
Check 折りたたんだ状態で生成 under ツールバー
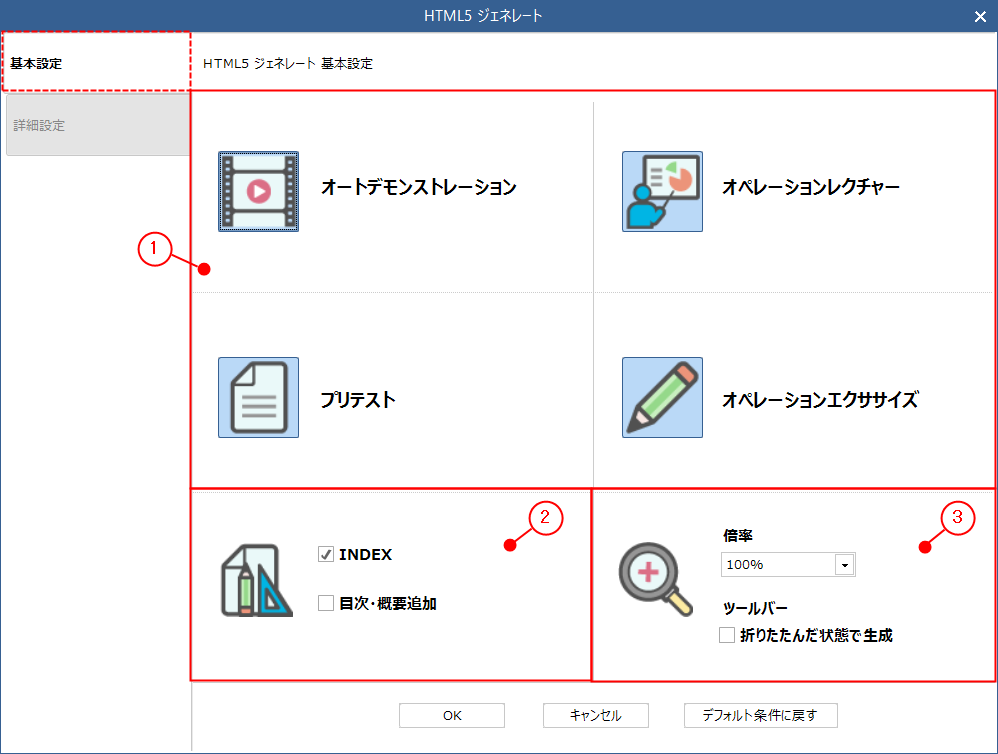727,635
